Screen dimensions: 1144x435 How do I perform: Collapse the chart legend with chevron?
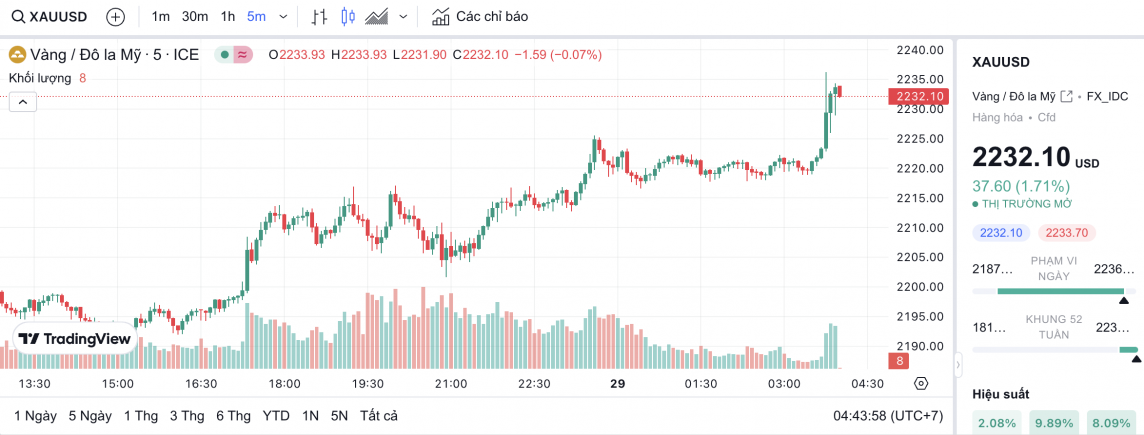(23, 101)
